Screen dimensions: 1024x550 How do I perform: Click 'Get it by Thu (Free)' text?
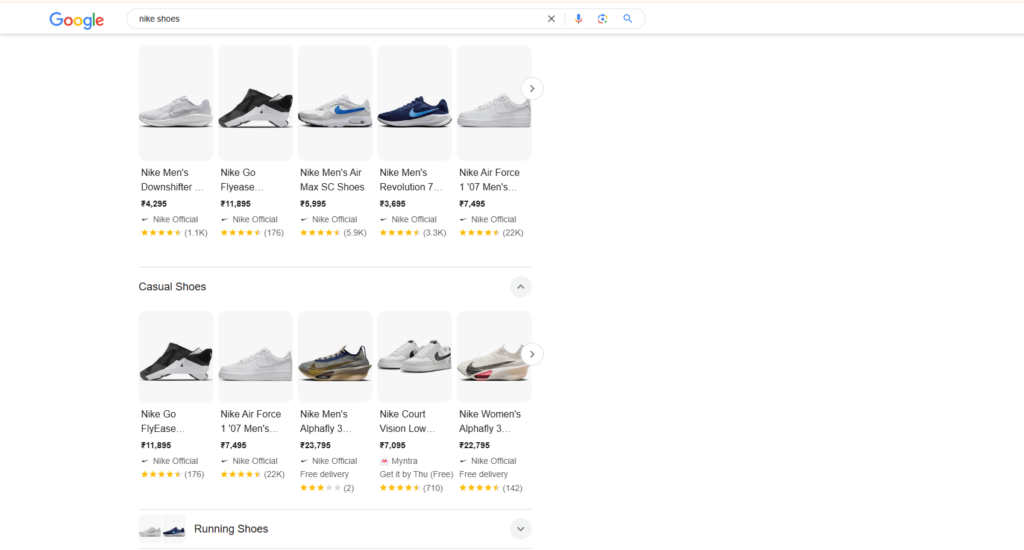[x=416, y=474]
